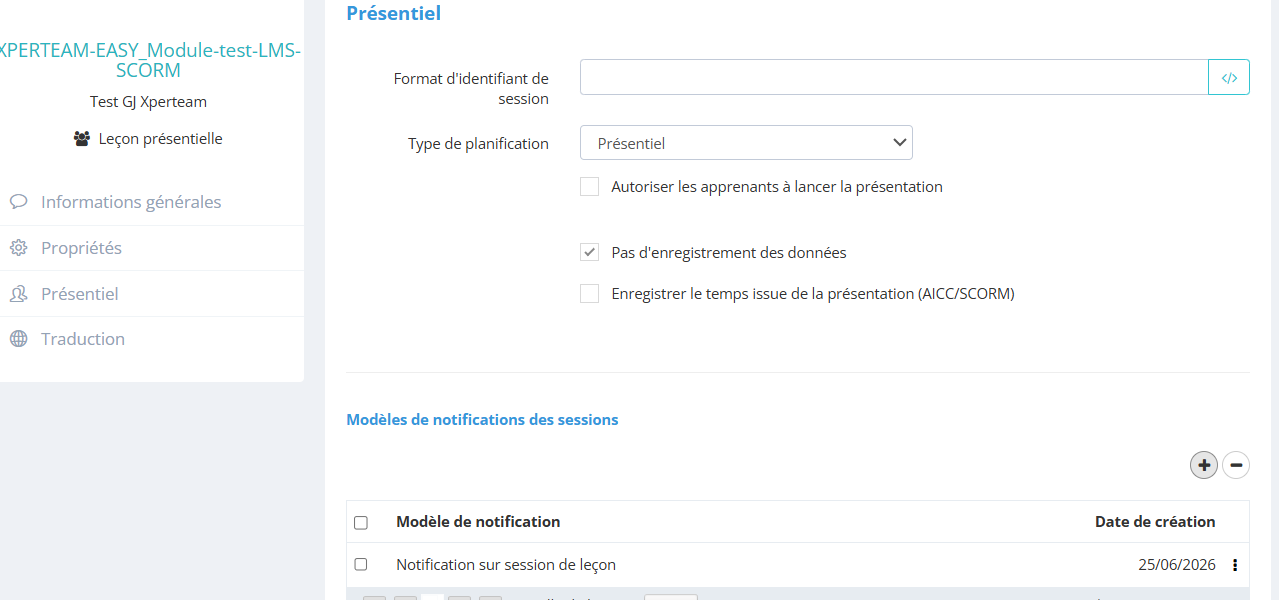Open the Propriétés section in the sidebar
The image size is (1279, 600).
coord(81,248)
